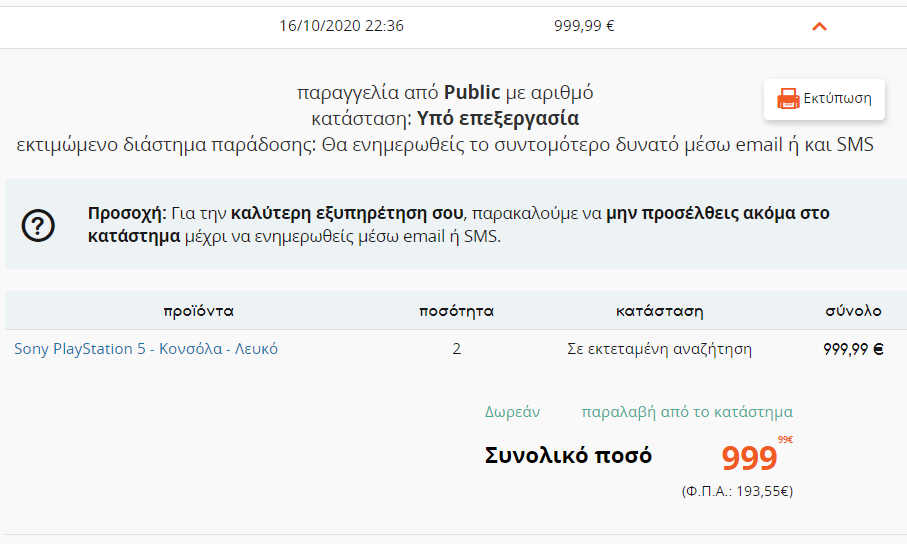Click the προϊόντα column header
The width and height of the screenshot is (907, 544).
point(198,311)
